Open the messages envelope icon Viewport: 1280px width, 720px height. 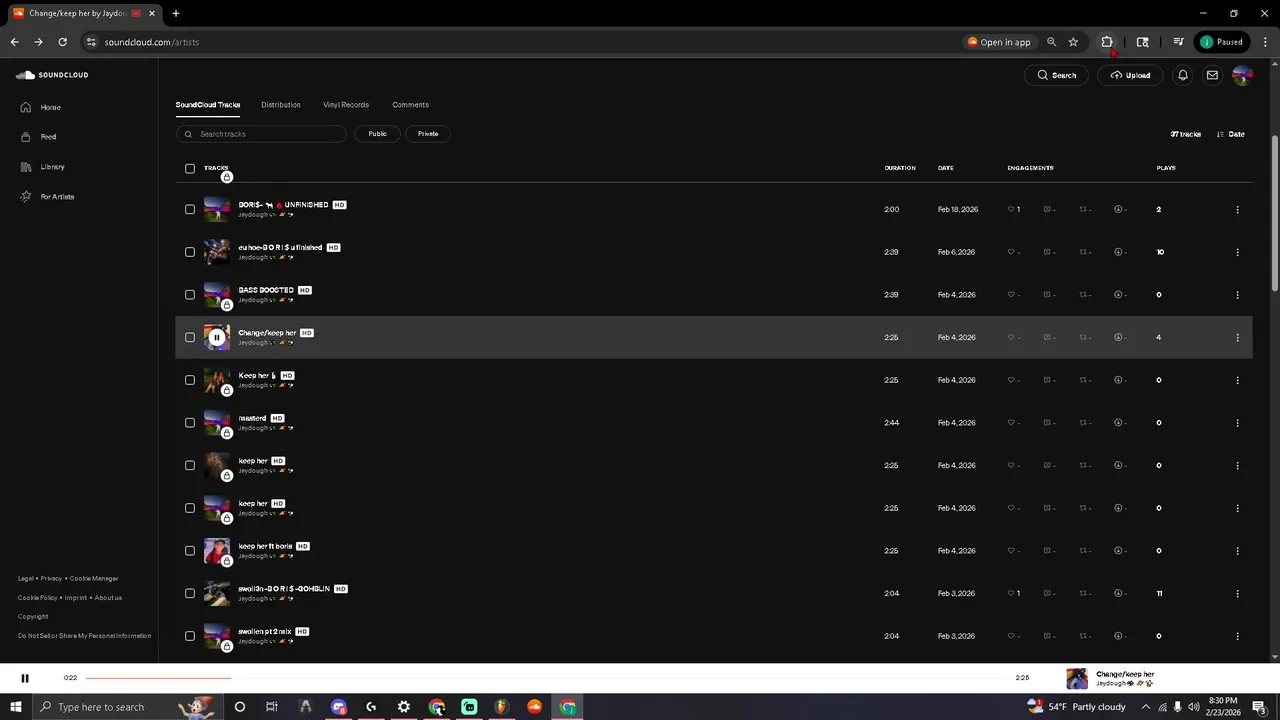[1212, 75]
